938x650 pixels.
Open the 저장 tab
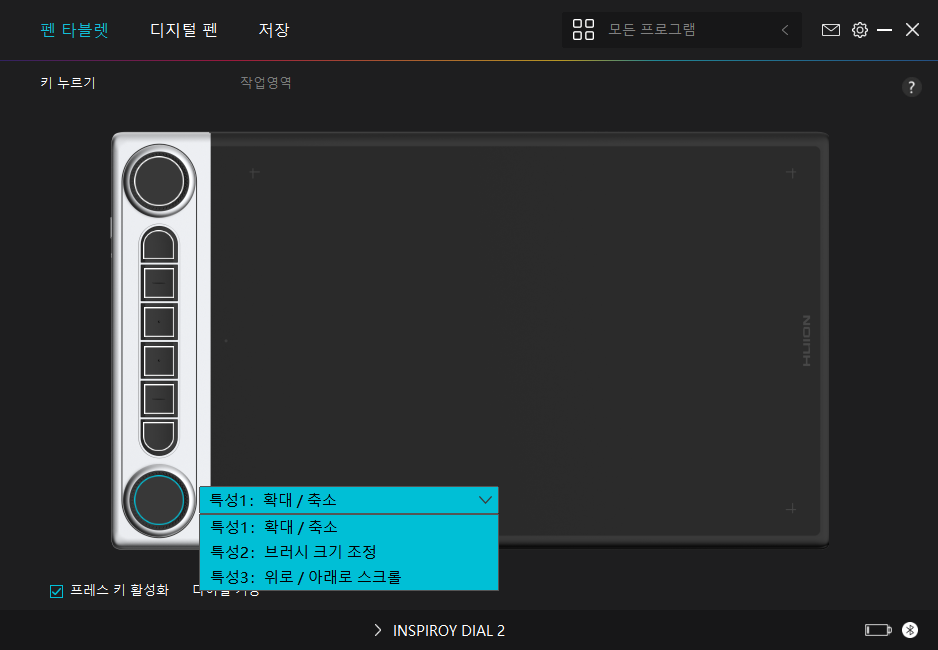[273, 30]
